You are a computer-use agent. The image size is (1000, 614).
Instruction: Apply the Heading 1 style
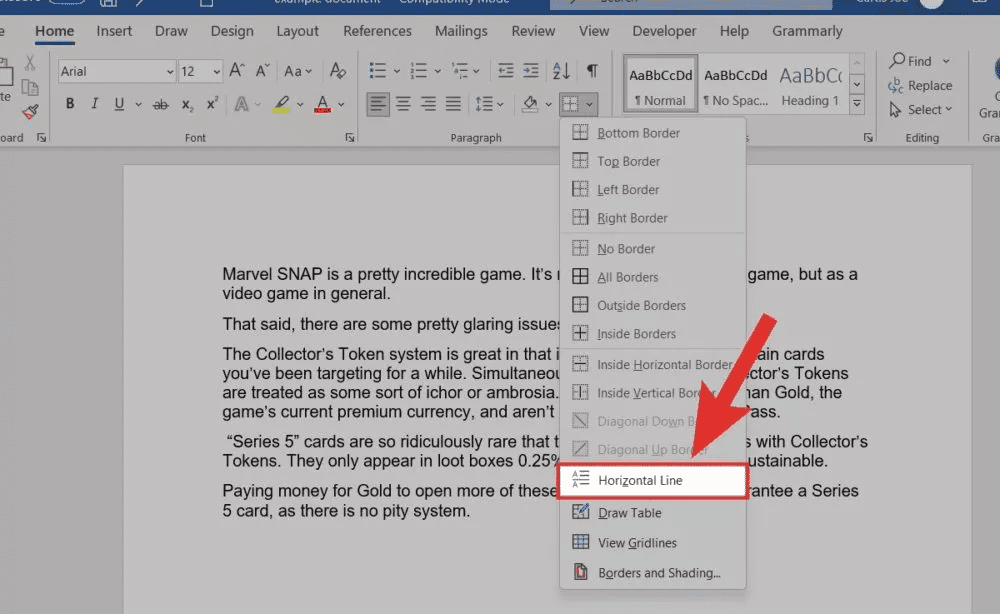(x=810, y=86)
